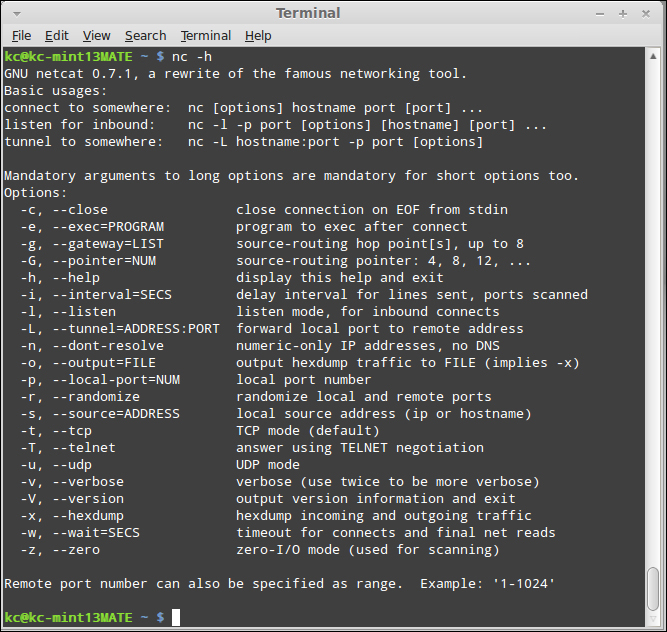Click 'close connection on EOF from stdin' description
This screenshot has width=667, height=632.
click(x=372, y=210)
